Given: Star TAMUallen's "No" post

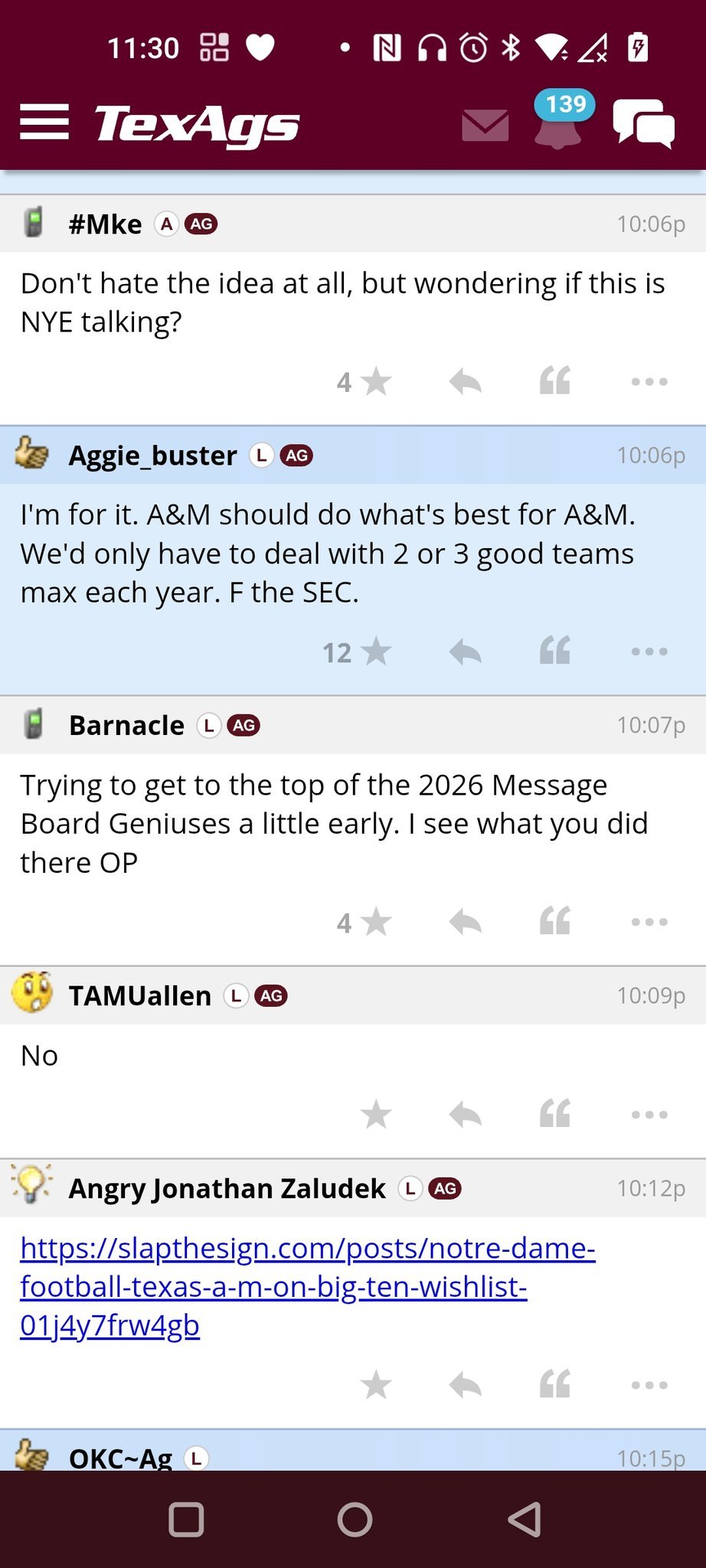Looking at the screenshot, I should pyautogui.click(x=375, y=1115).
